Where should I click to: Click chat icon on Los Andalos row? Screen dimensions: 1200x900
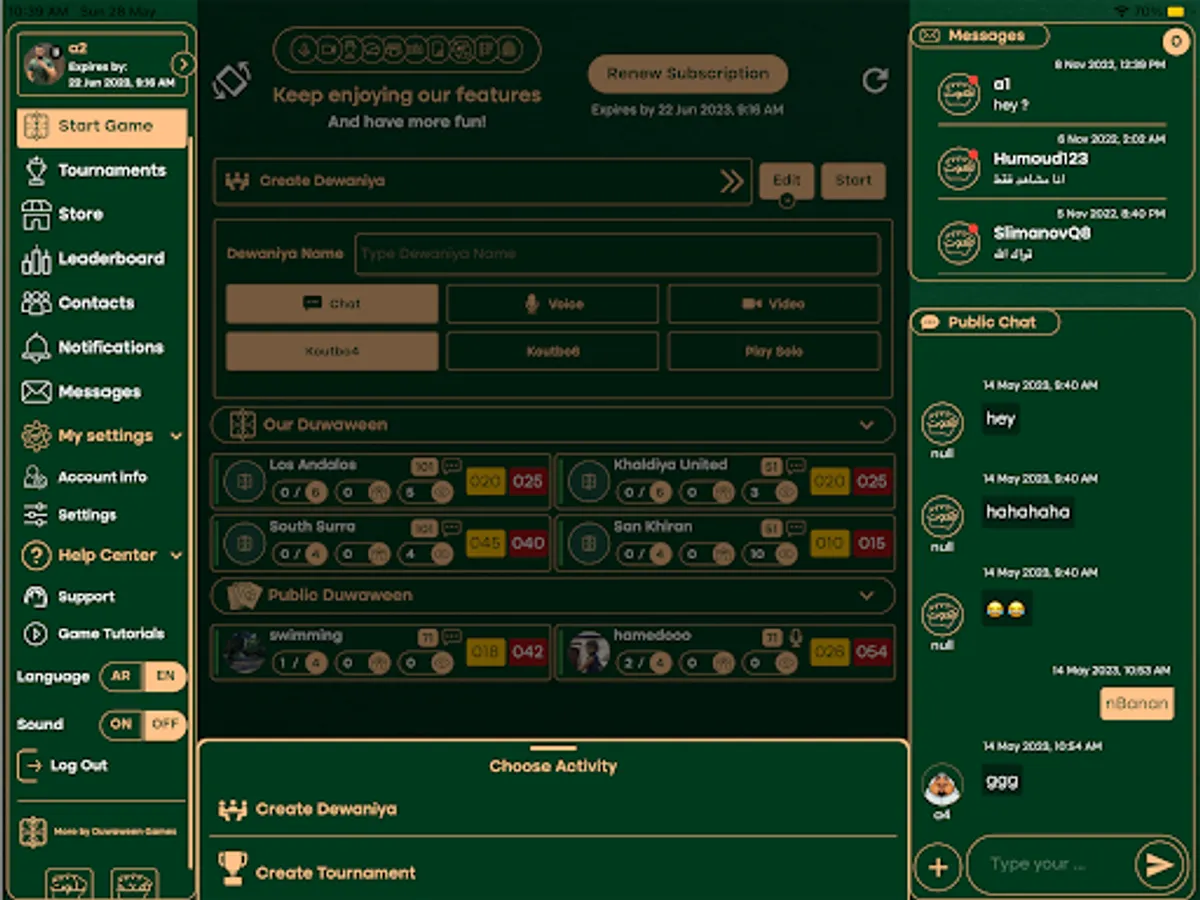[452, 466]
